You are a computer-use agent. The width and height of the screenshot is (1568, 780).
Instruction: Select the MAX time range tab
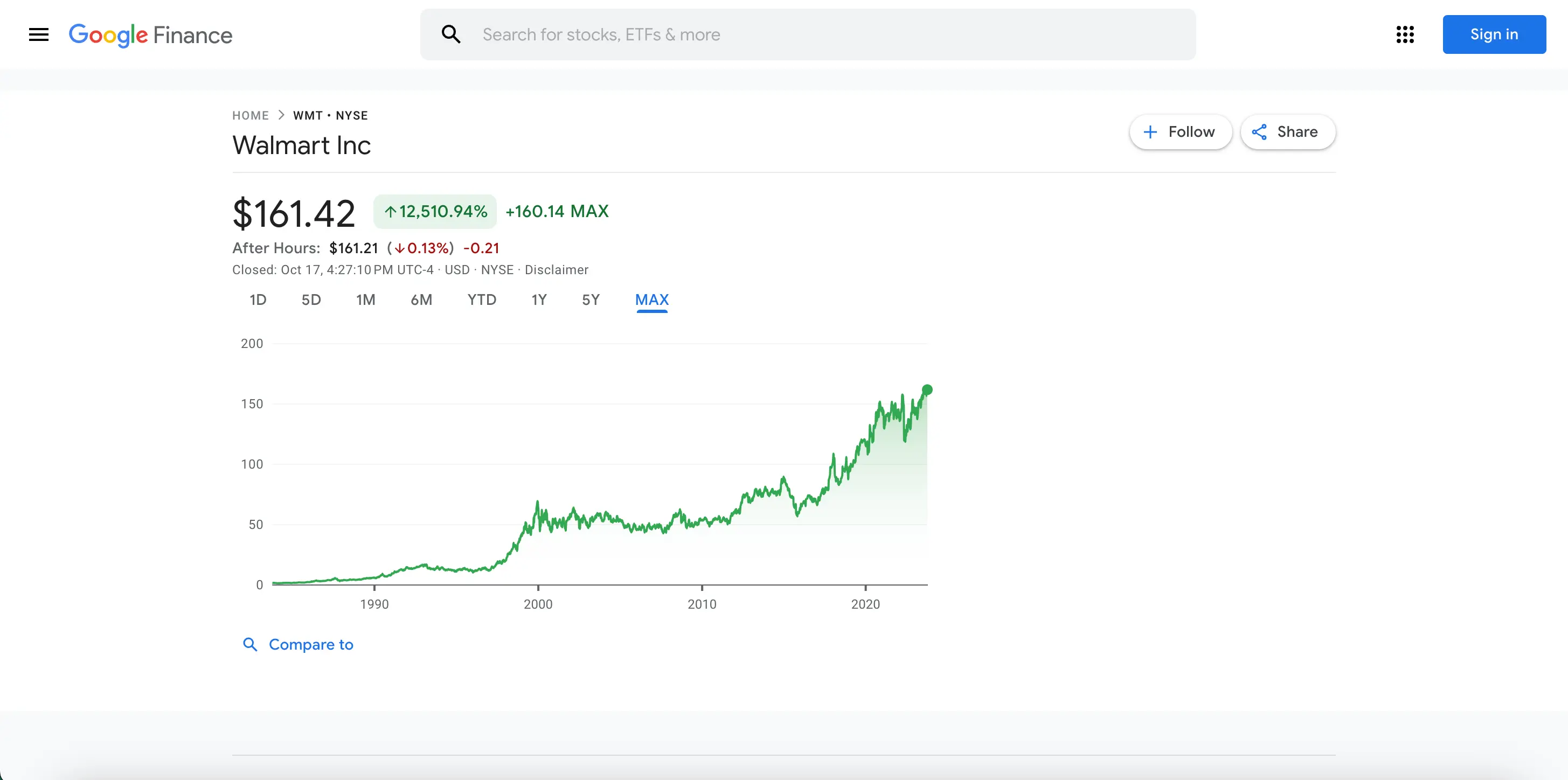[652, 300]
